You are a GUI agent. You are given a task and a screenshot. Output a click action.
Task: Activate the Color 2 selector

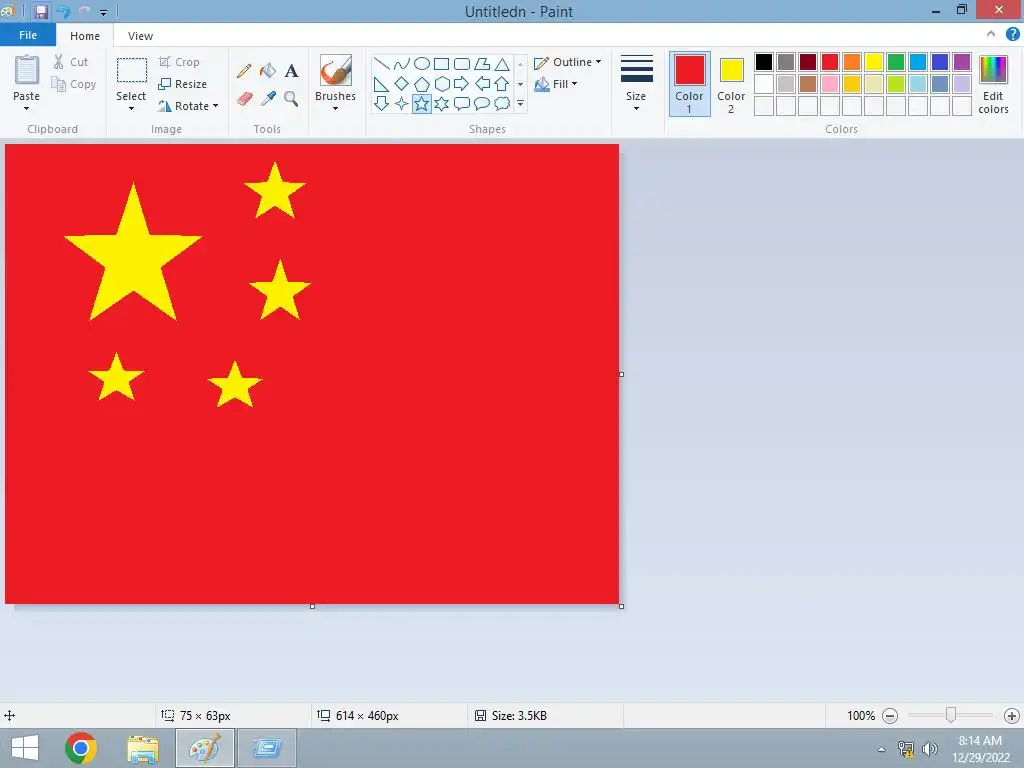coord(731,84)
